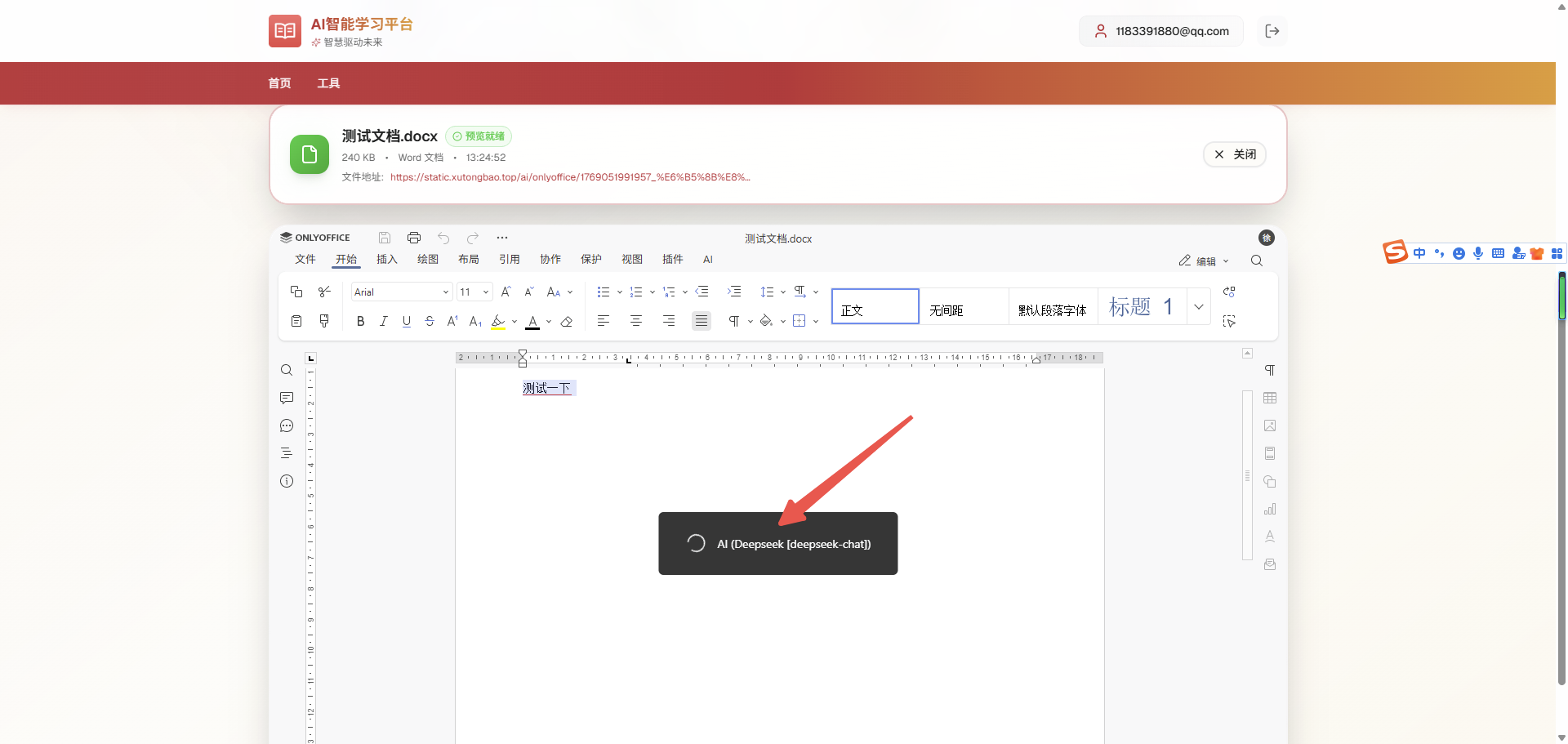Open the font color swatch picker
The width and height of the screenshot is (1568, 744).
pyautogui.click(x=533, y=321)
